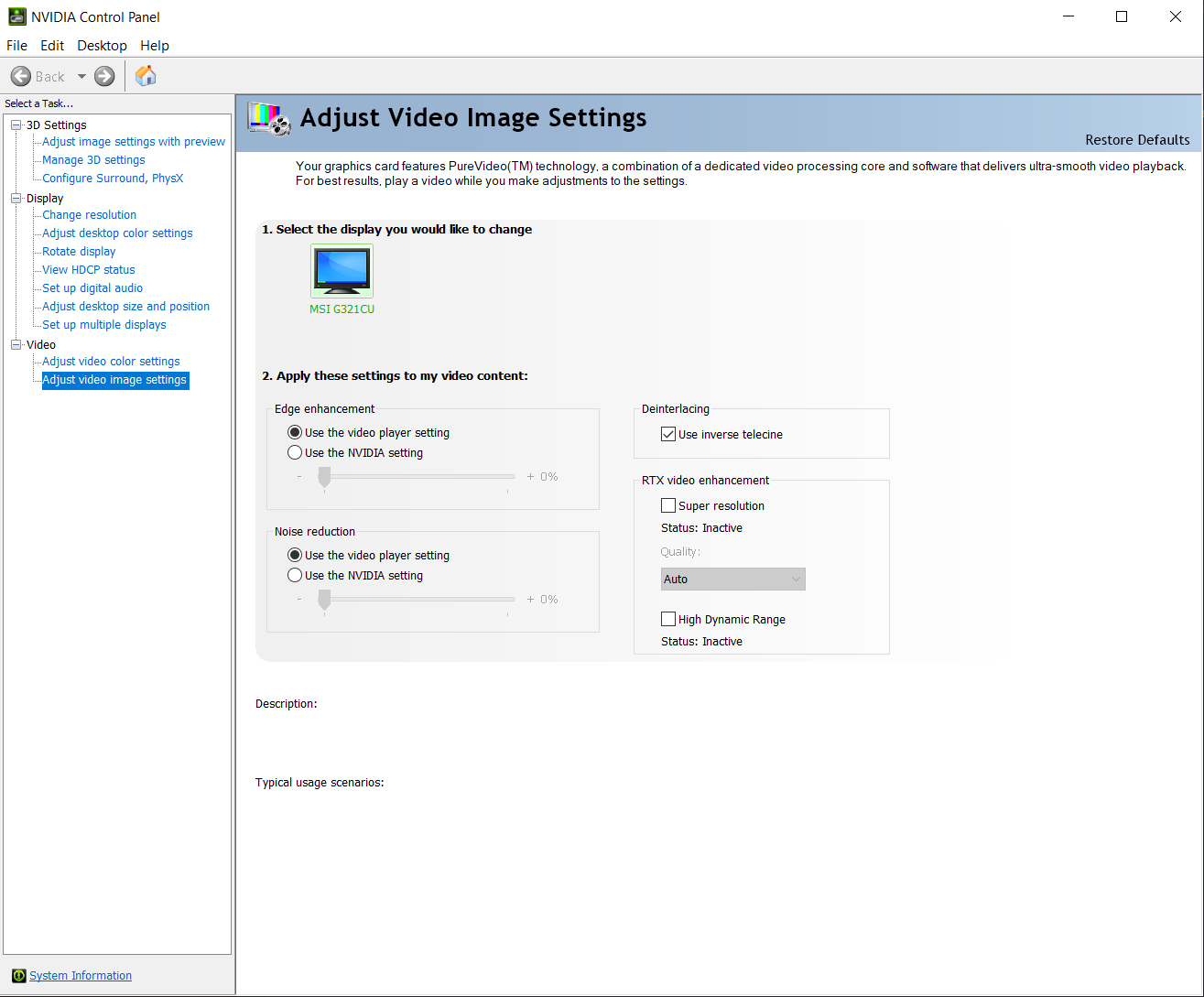
Task: Open Adjust image settings with preview
Action: click(x=134, y=142)
